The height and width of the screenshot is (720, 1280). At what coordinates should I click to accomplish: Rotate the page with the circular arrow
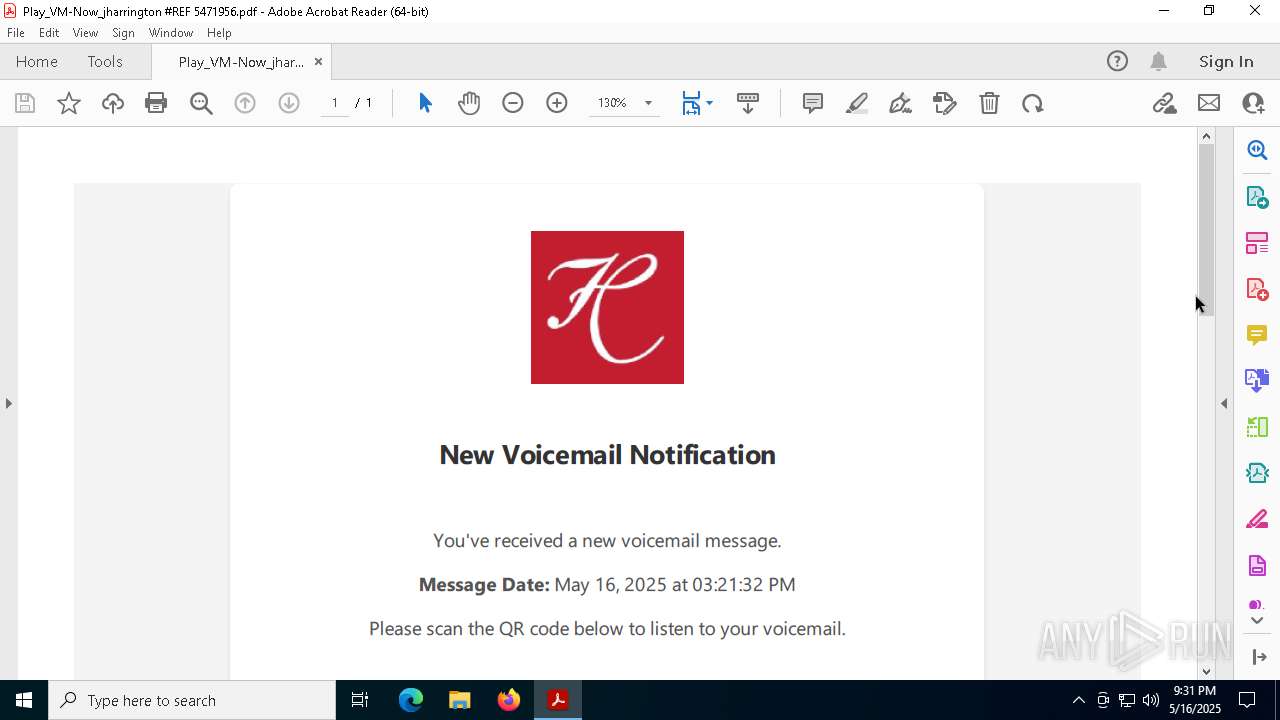[1033, 103]
